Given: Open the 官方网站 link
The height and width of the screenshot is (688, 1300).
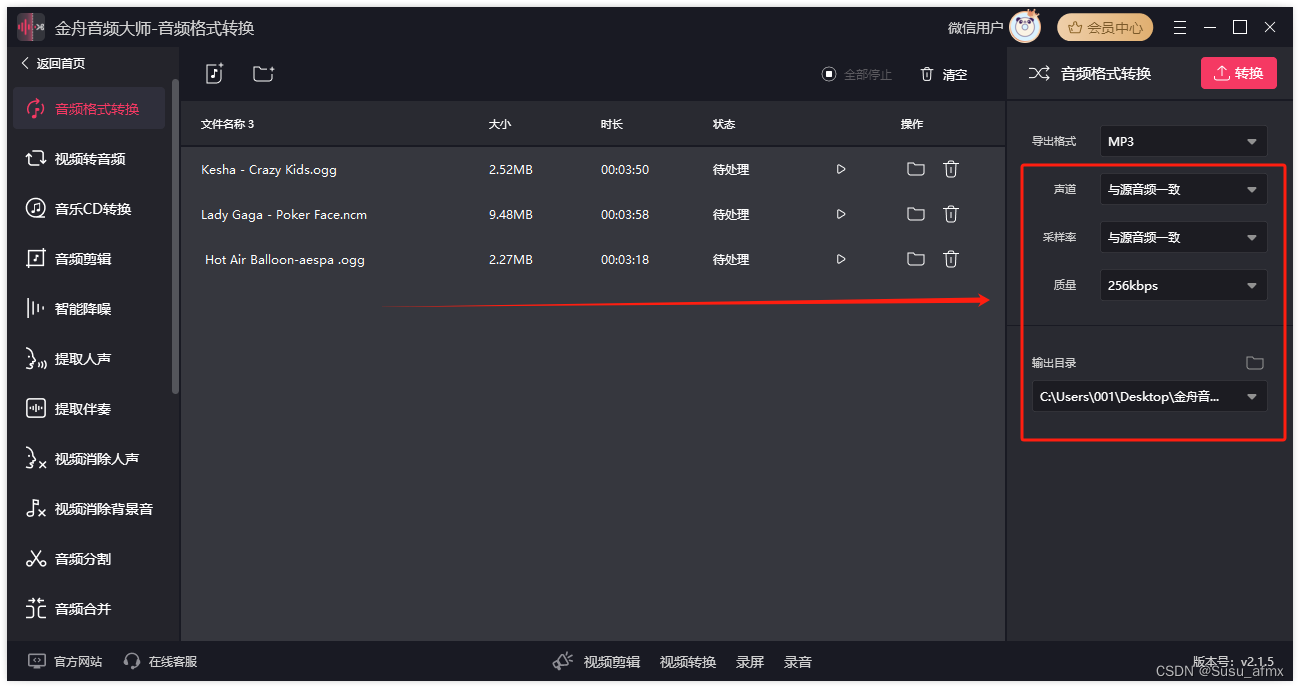Looking at the screenshot, I should point(65,661).
